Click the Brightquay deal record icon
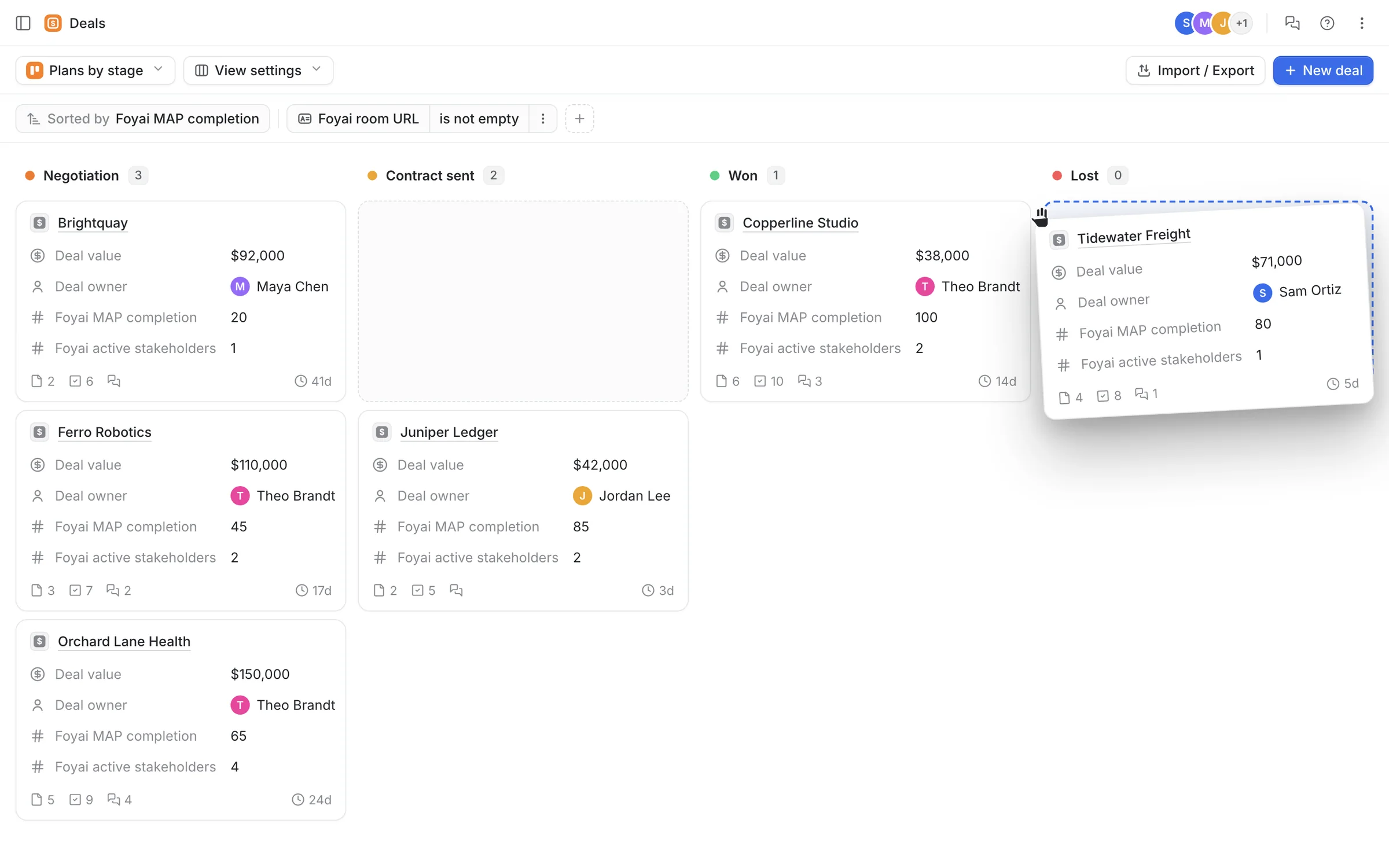Screen dimensions: 1389x868 [39, 223]
